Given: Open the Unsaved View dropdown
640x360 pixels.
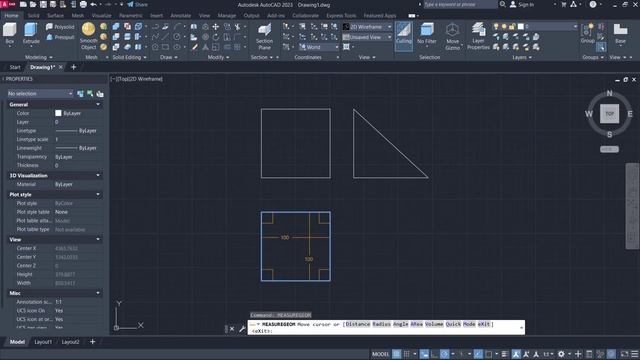Looking at the screenshot, I should click(x=367, y=37).
